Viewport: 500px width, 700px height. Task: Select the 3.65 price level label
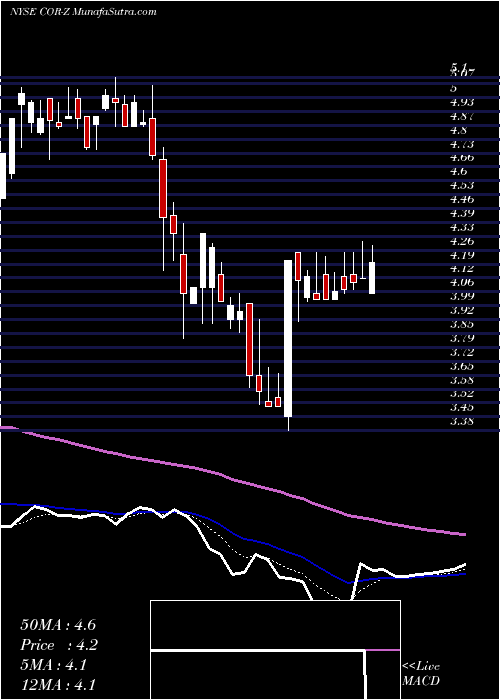tap(462, 366)
